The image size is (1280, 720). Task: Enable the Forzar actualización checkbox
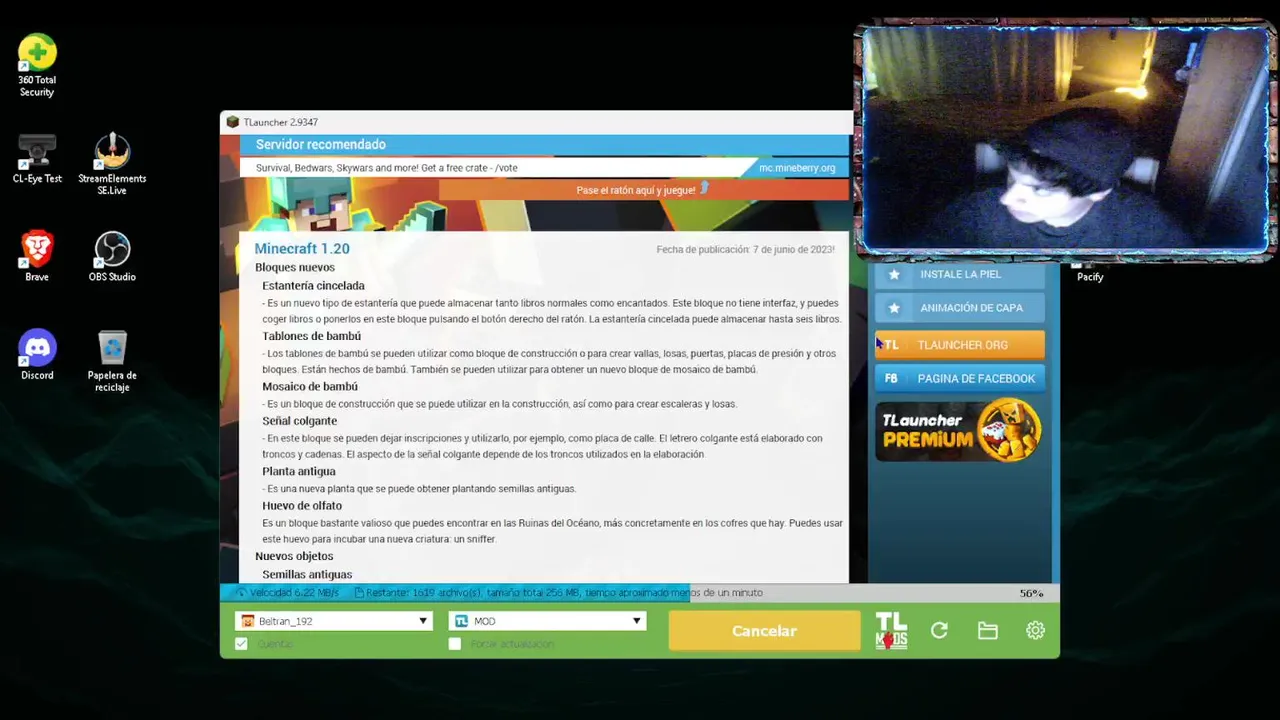455,644
